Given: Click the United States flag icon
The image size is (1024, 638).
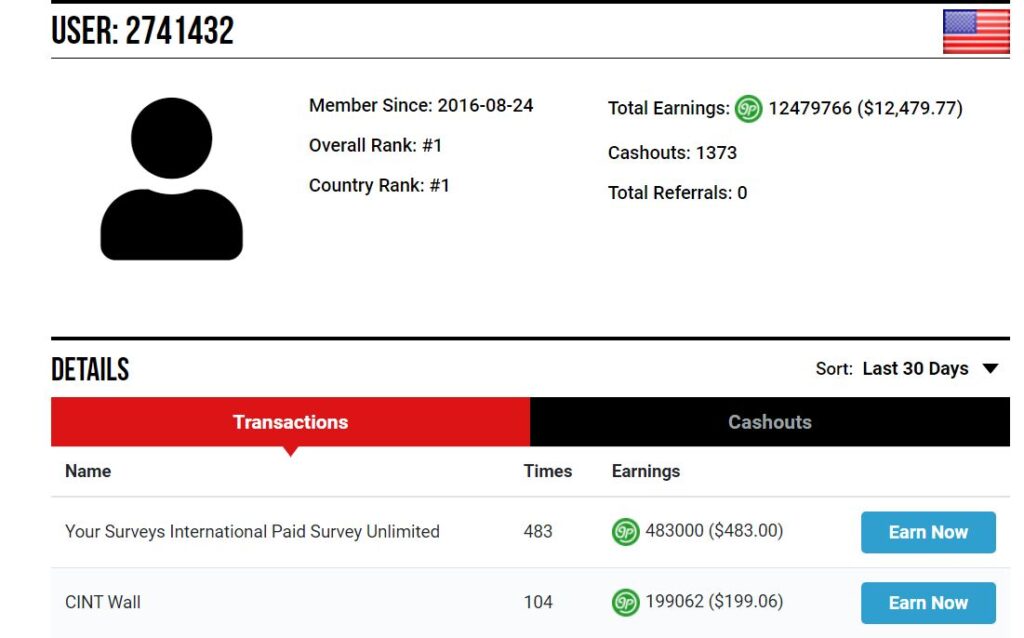Looking at the screenshot, I should pyautogui.click(x=975, y=31).
